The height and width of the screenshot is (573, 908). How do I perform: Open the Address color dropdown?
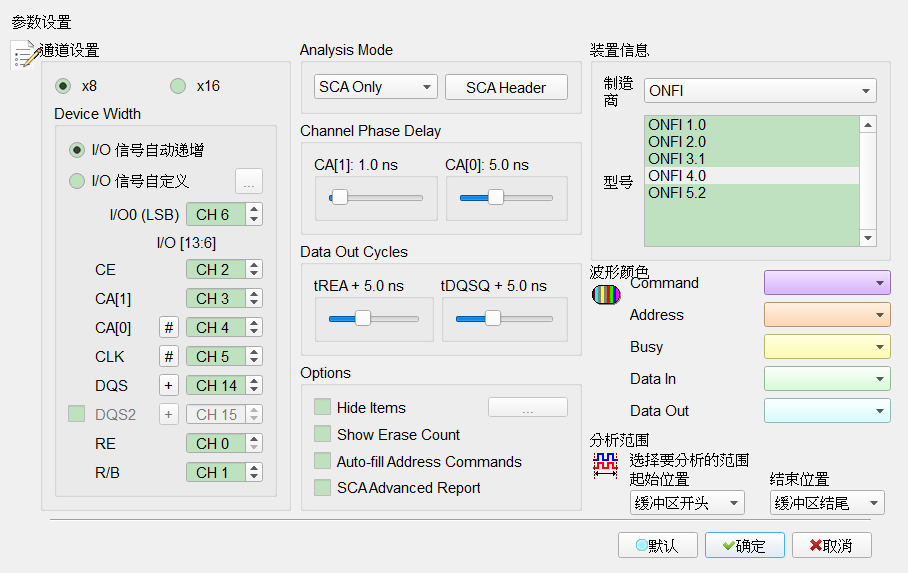[x=827, y=315]
